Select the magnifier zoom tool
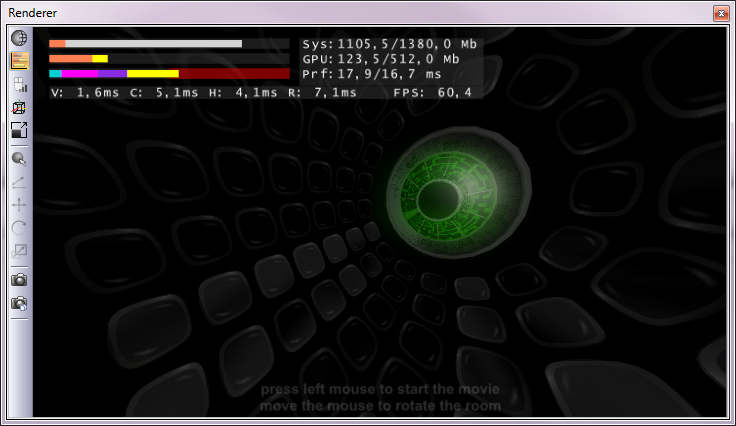 click(19, 158)
